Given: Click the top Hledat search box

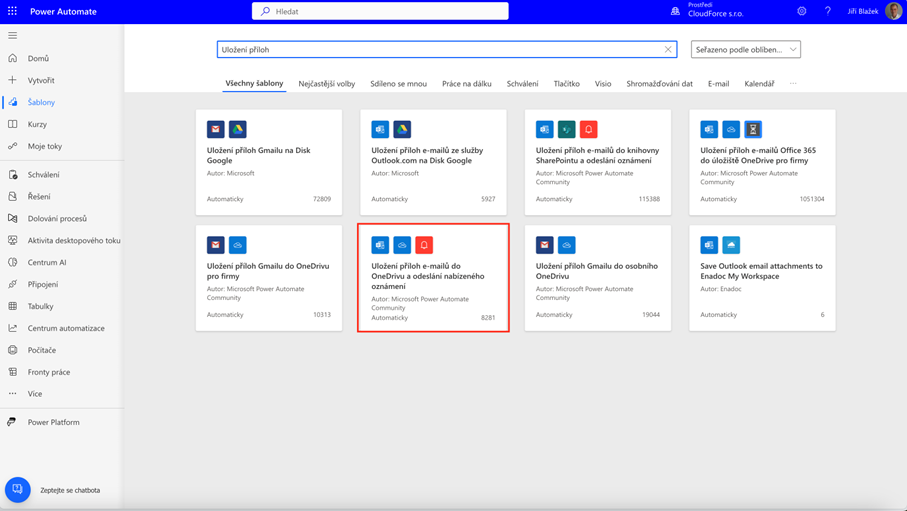Looking at the screenshot, I should click(x=380, y=11).
